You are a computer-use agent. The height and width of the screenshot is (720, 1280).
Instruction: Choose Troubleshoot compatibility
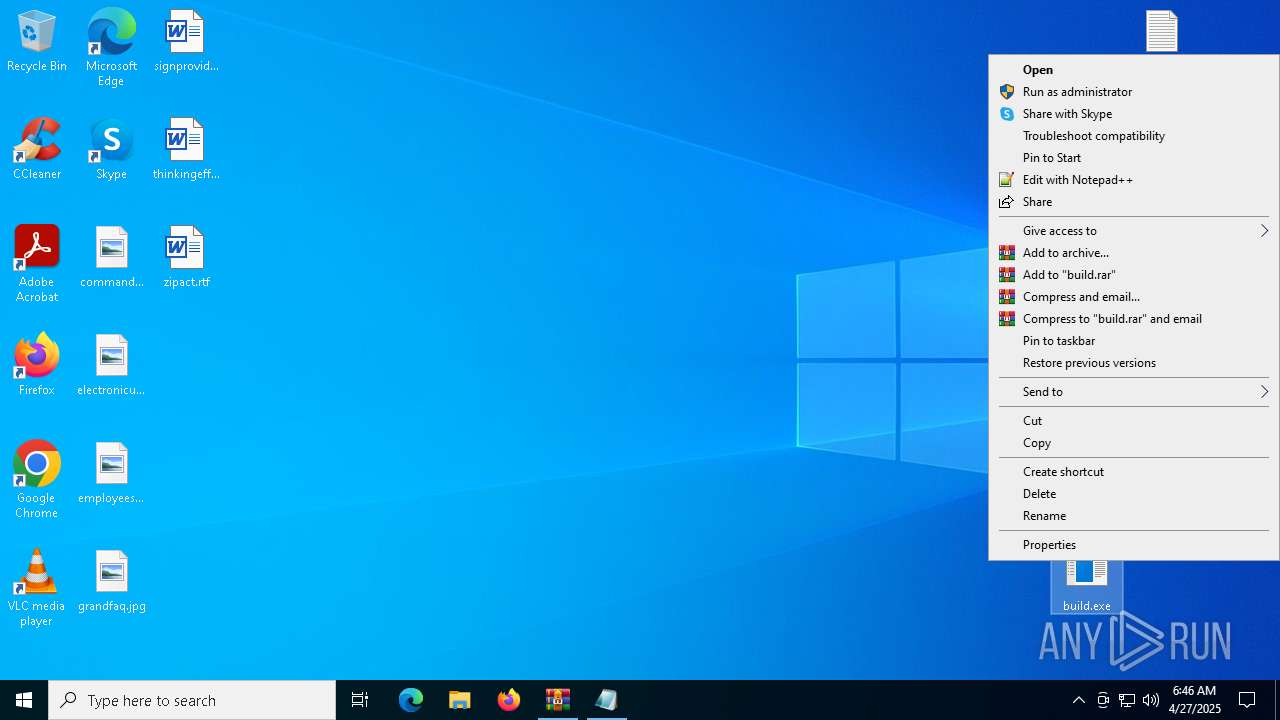tap(1134, 136)
